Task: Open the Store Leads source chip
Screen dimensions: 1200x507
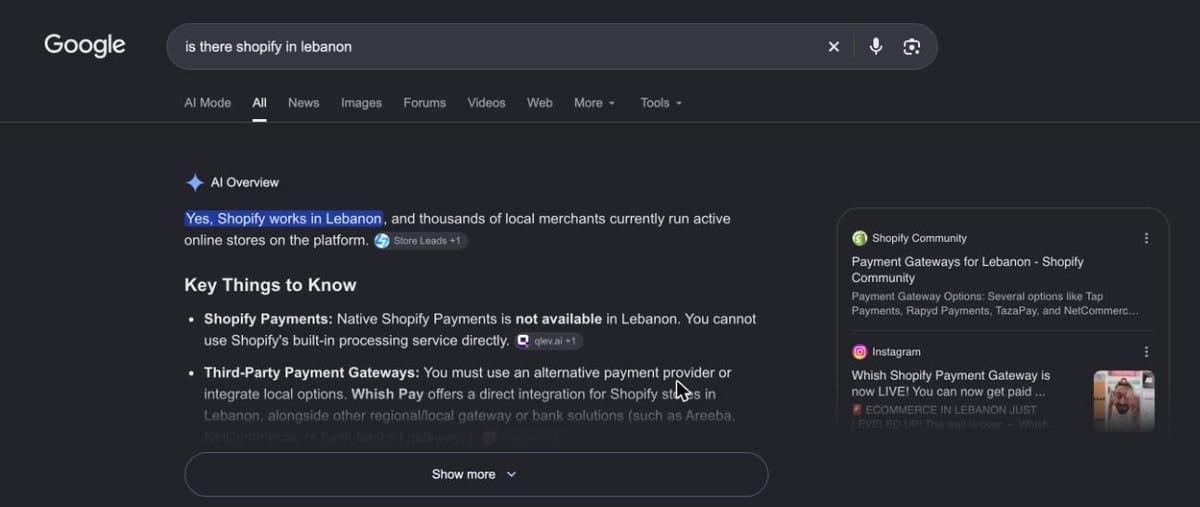Action: [420, 241]
